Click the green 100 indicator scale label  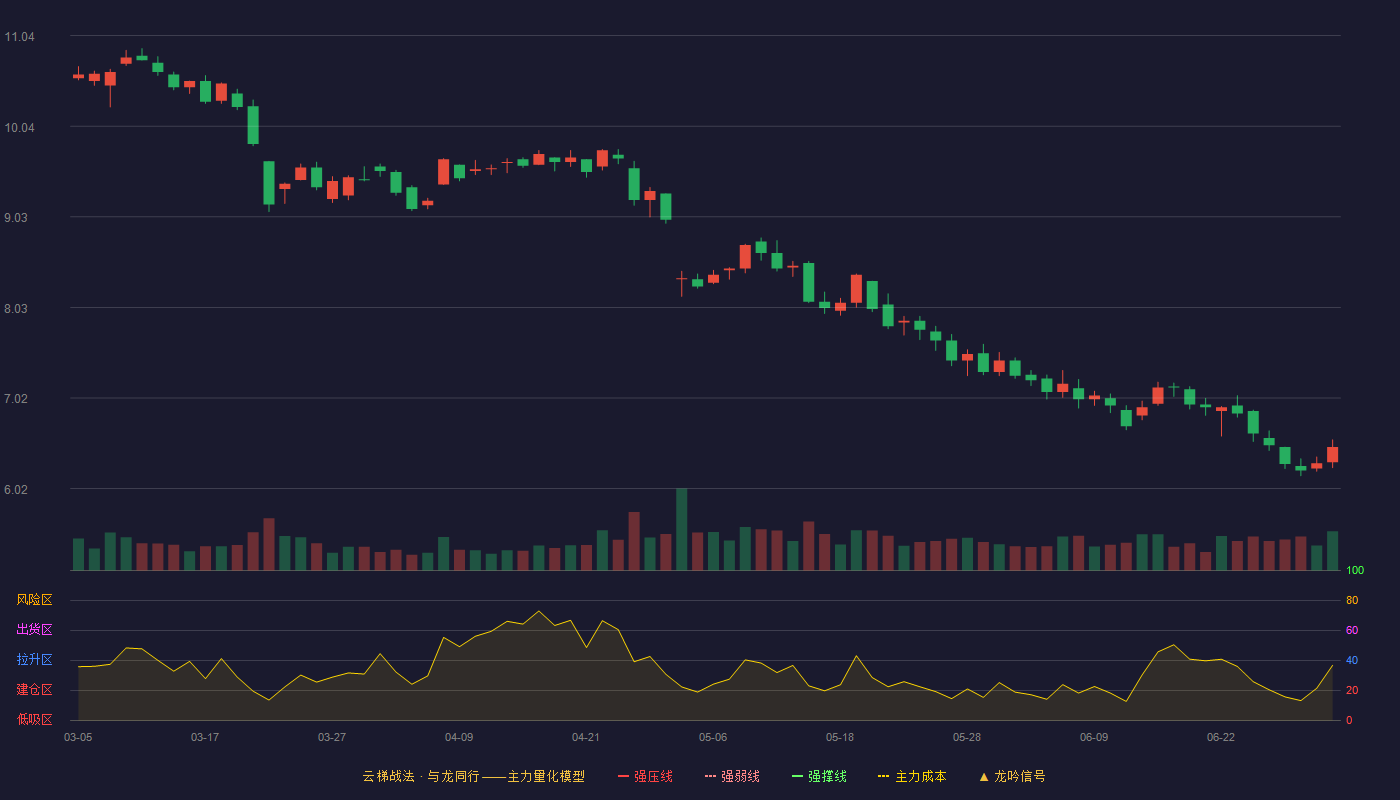point(1355,571)
